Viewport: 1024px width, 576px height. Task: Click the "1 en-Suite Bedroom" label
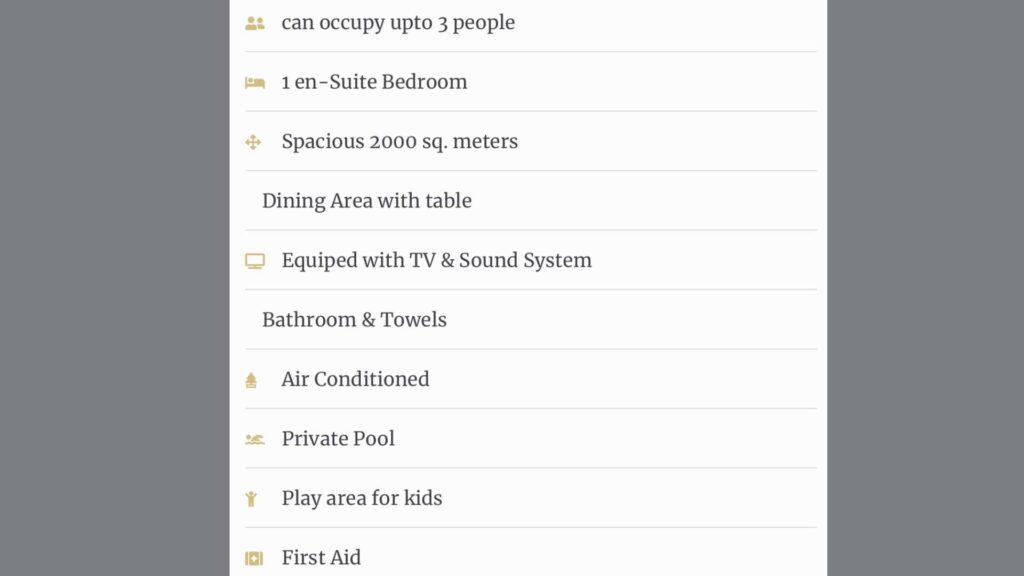click(x=374, y=82)
